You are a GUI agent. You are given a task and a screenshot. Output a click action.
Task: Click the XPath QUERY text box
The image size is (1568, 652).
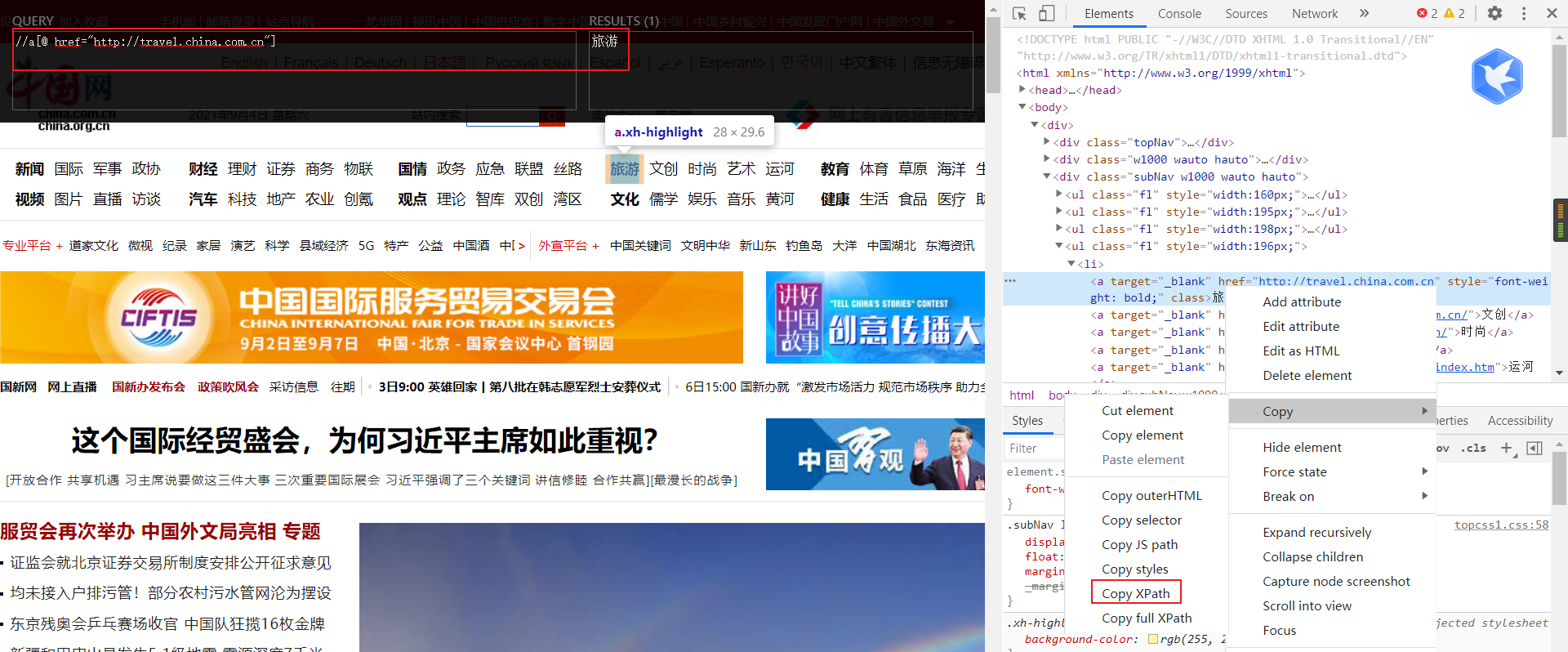294,70
